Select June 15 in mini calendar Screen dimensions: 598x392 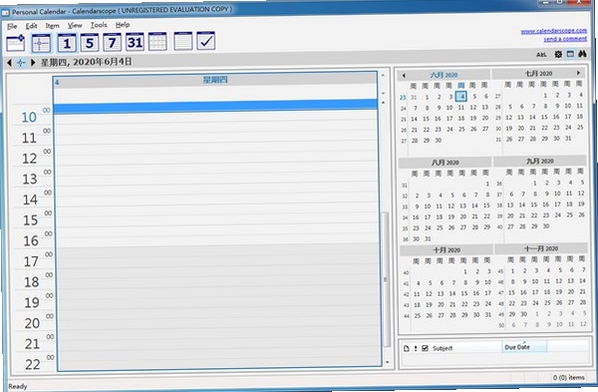(426, 119)
